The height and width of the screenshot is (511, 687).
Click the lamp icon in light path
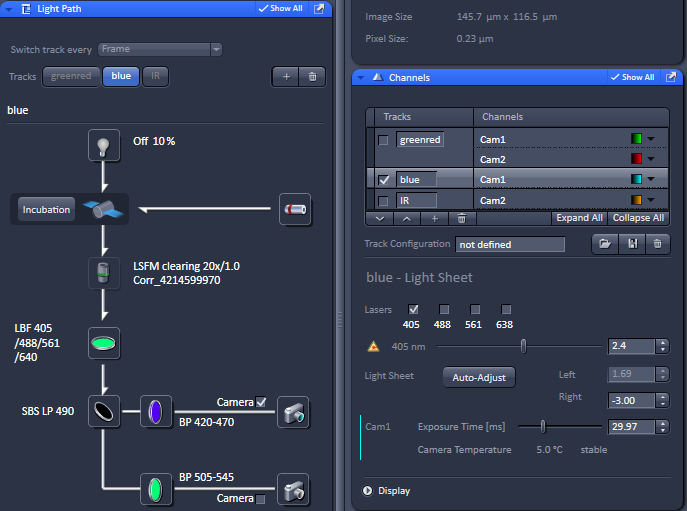click(x=102, y=144)
